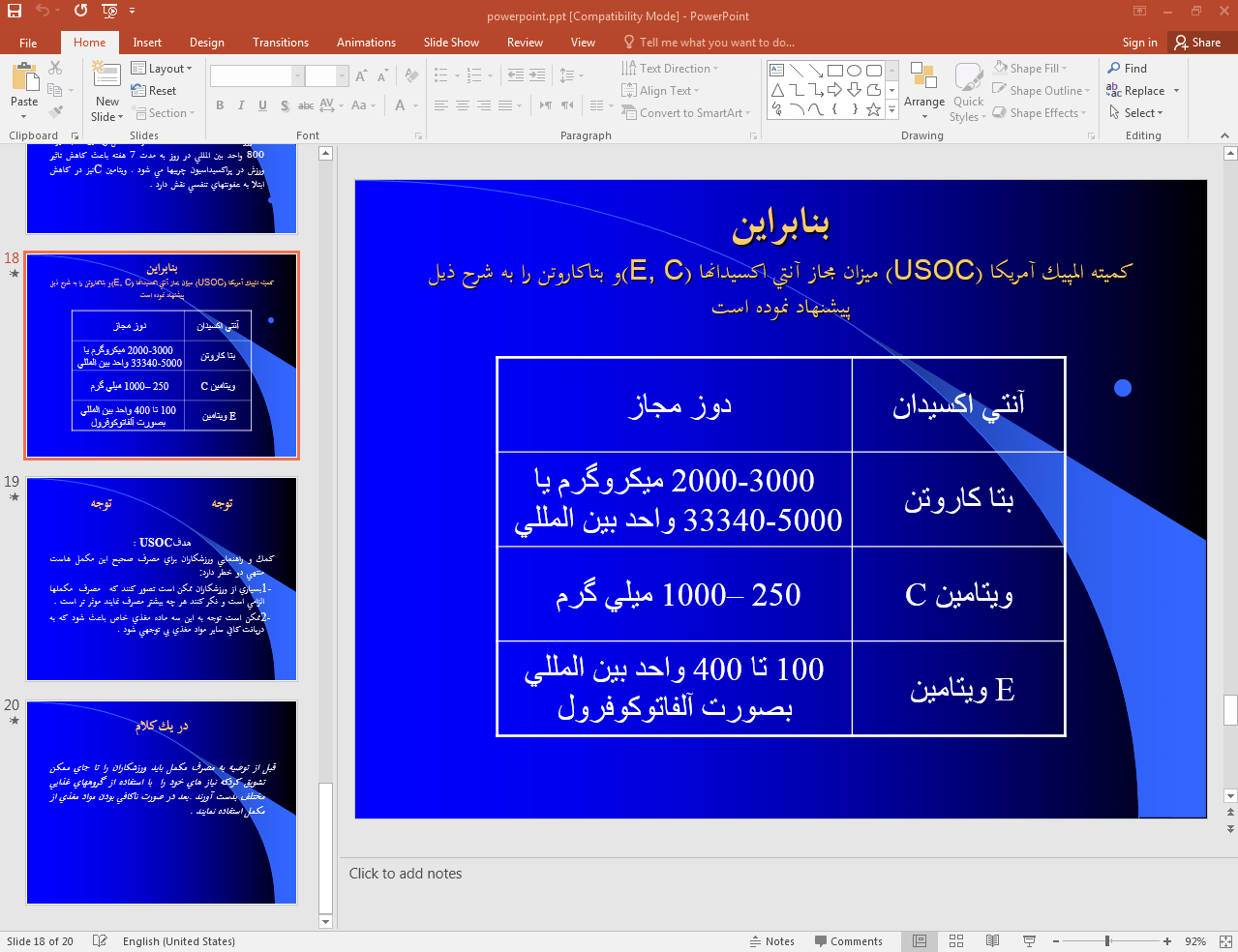Switch to the Slide Show tab
The width and height of the screenshot is (1238, 952).
click(x=451, y=43)
